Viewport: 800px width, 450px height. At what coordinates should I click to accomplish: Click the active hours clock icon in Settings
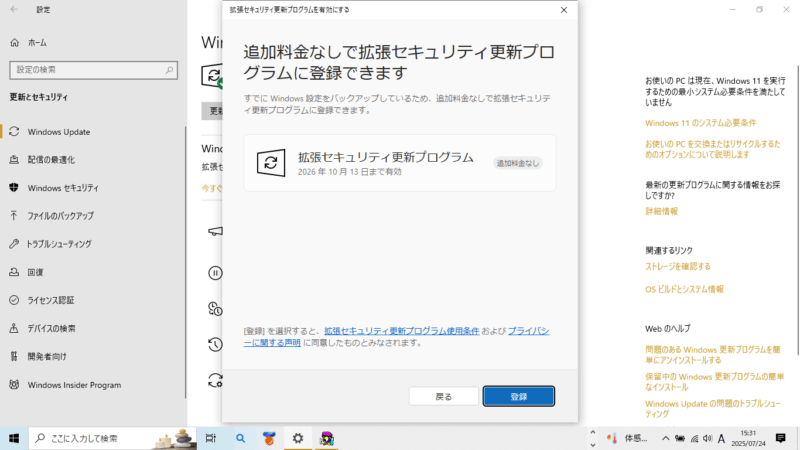click(x=215, y=309)
